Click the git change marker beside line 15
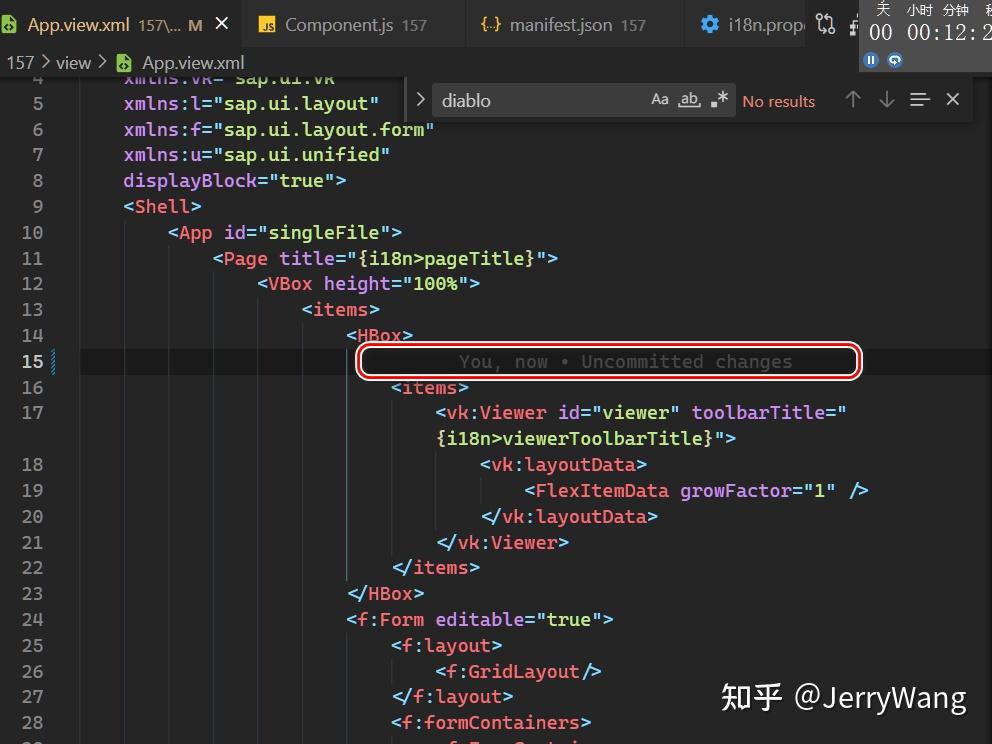The width and height of the screenshot is (992, 744). (x=53, y=361)
